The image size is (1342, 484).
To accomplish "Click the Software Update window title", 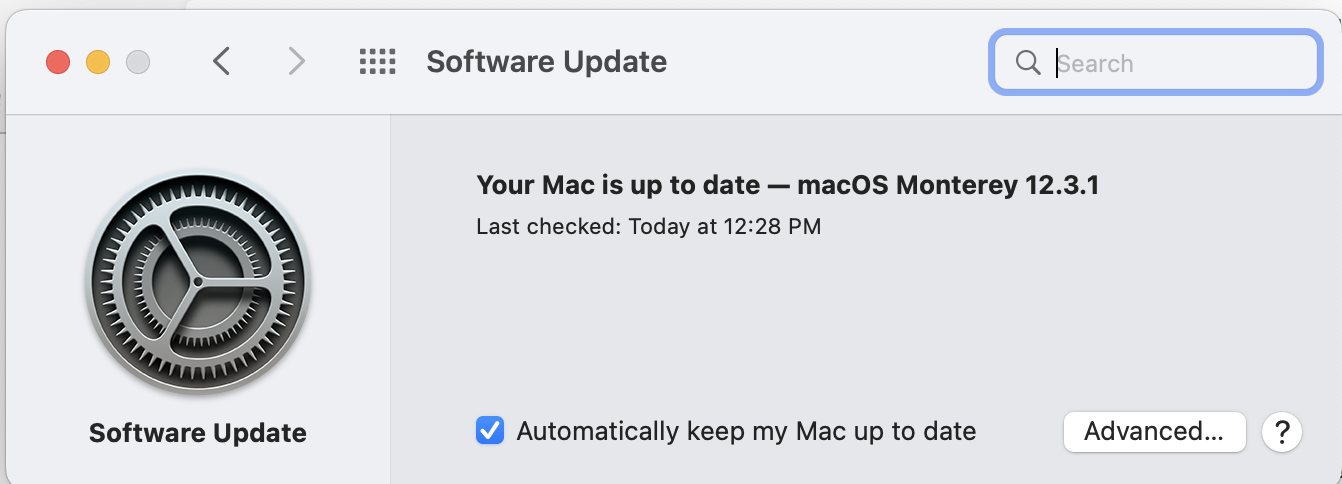I will click(x=546, y=62).
